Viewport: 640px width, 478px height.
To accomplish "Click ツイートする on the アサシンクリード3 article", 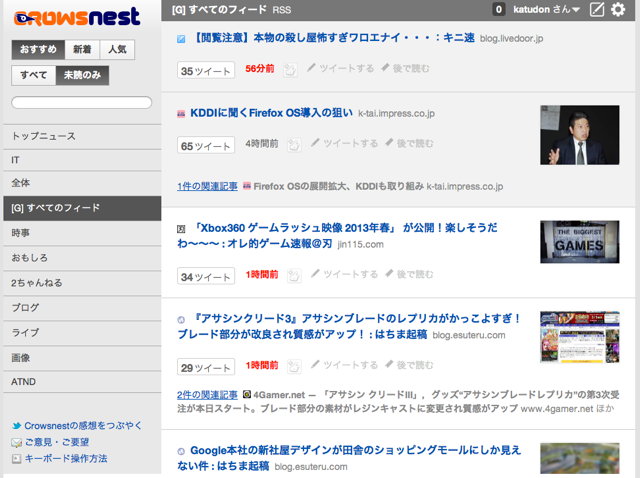I will click(344, 365).
